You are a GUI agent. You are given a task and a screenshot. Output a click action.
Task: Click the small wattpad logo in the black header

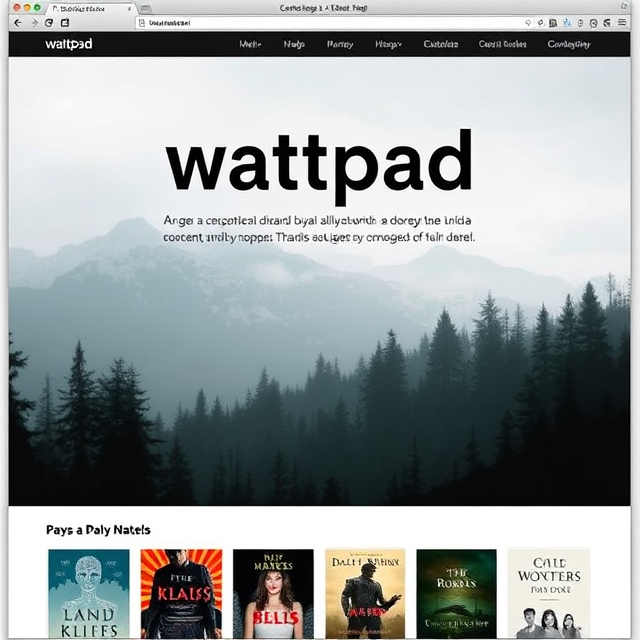69,44
